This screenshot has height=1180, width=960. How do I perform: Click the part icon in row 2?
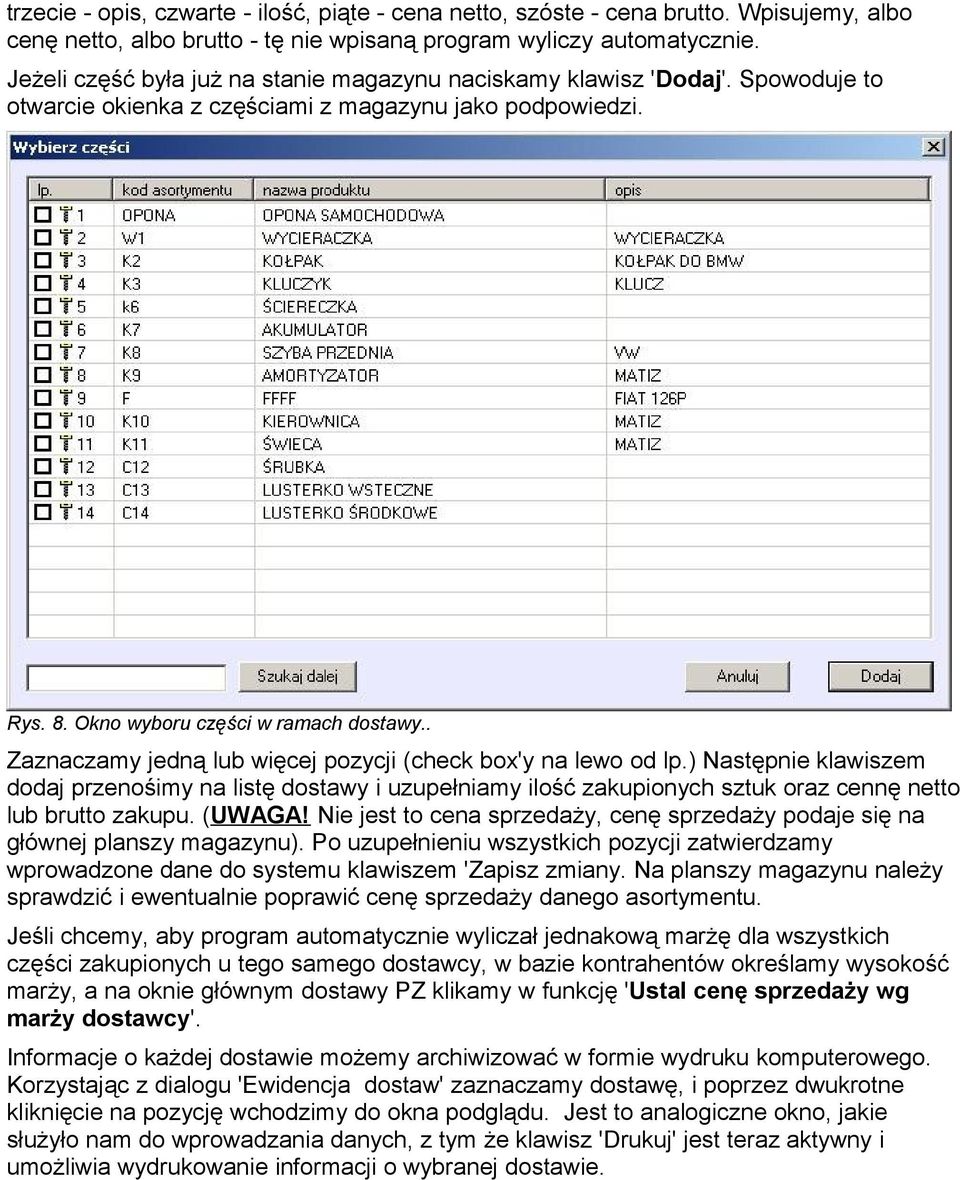click(x=66, y=238)
